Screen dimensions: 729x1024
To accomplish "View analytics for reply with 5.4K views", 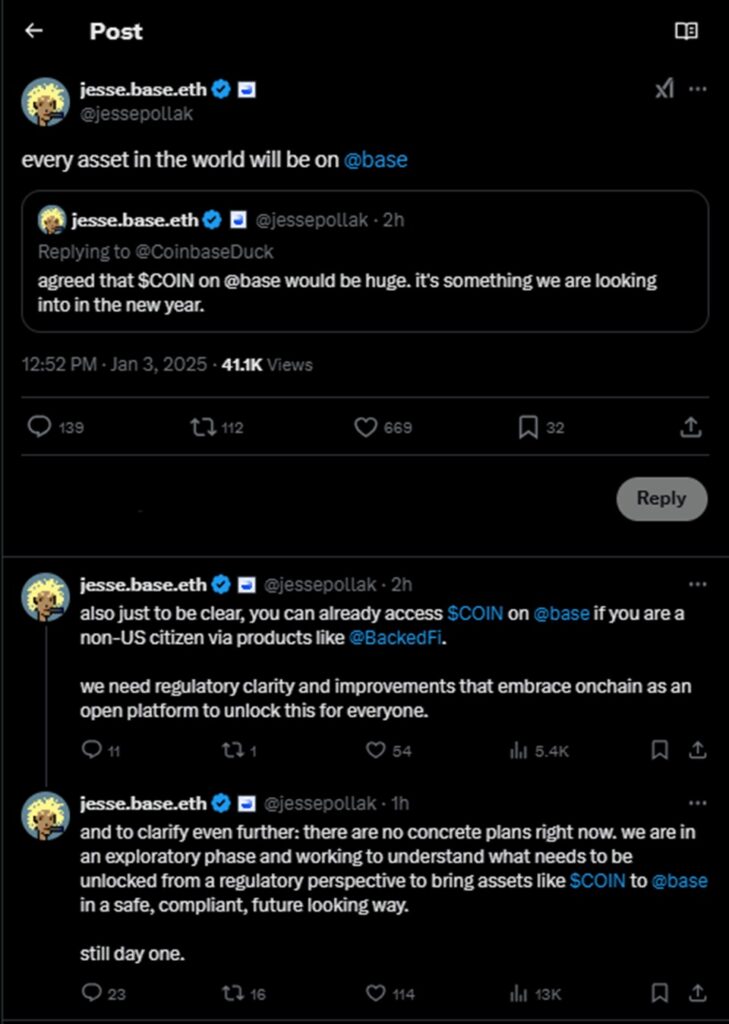I will click(519, 750).
